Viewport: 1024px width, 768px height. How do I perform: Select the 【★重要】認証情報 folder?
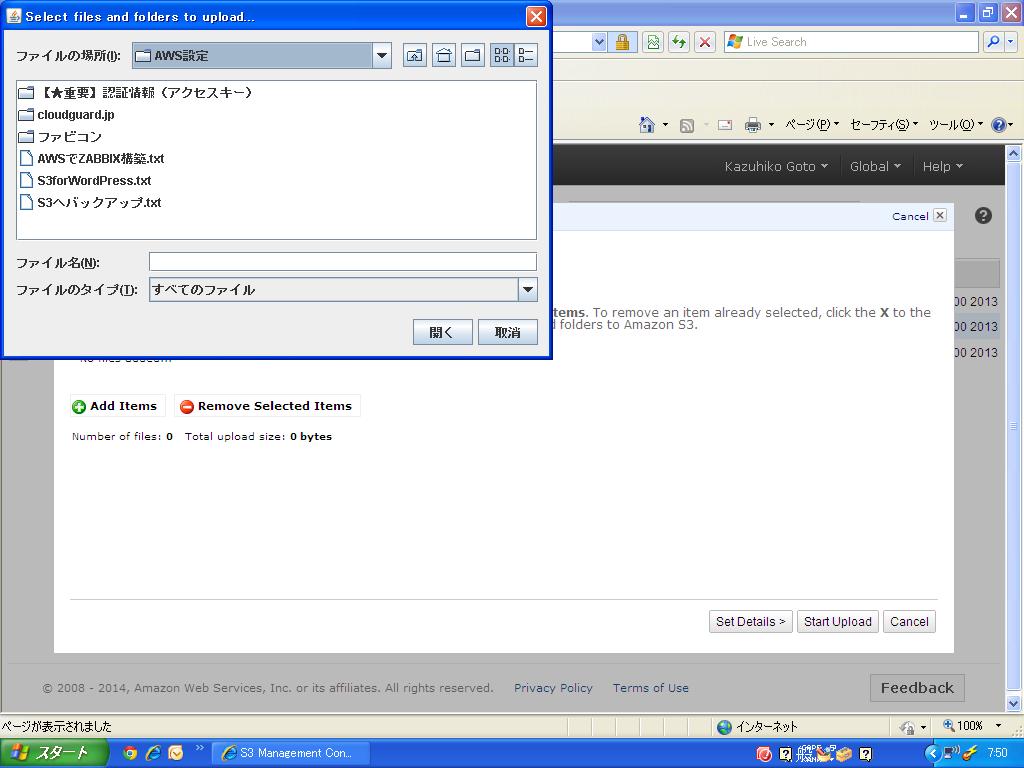click(x=135, y=93)
